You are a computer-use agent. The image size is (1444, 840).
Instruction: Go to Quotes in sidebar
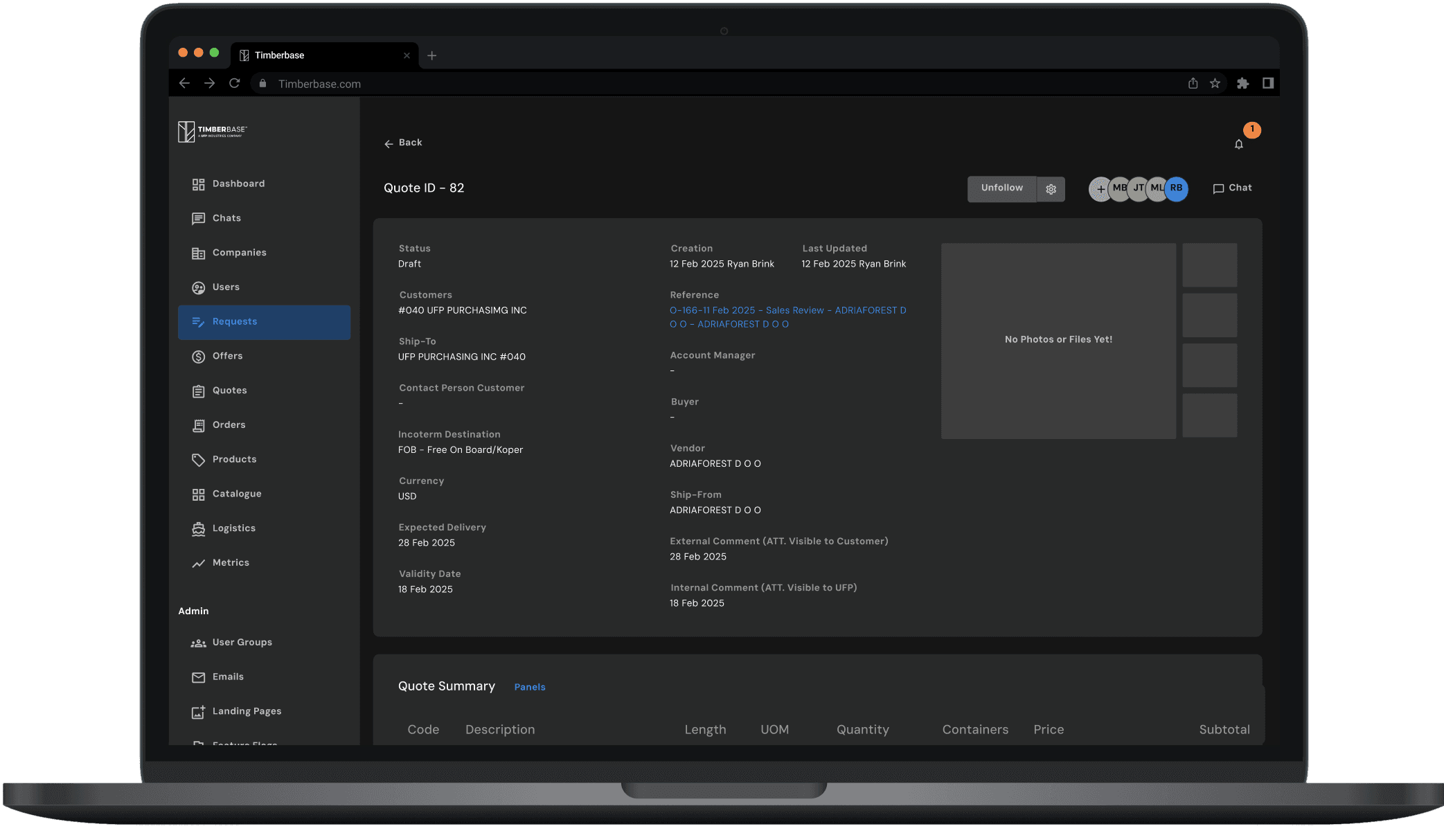click(229, 391)
